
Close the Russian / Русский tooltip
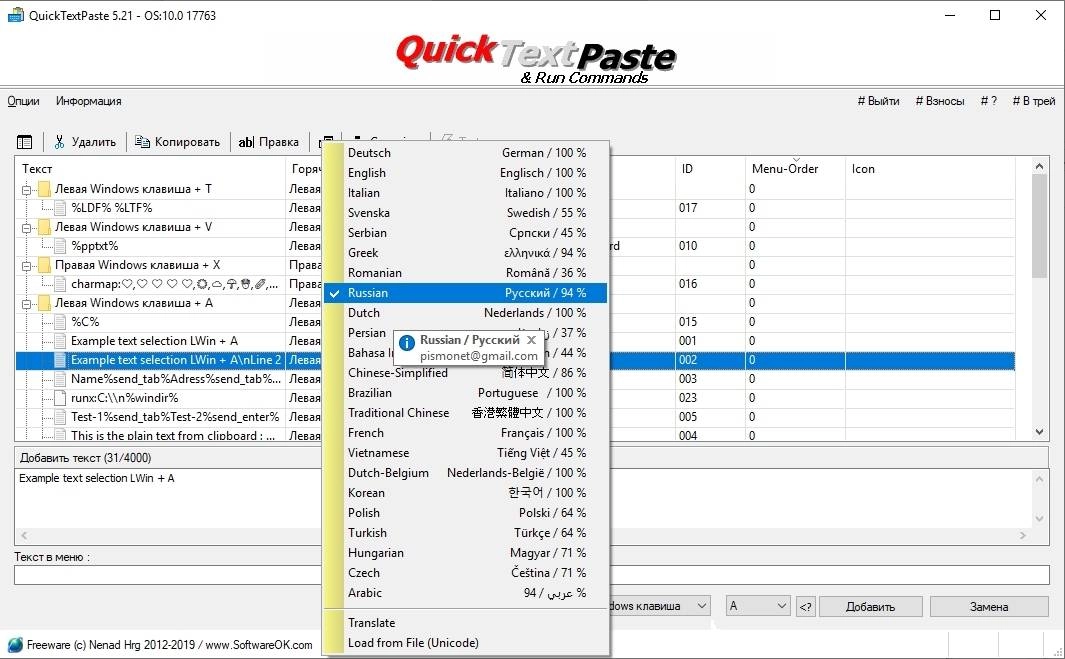coord(531,340)
